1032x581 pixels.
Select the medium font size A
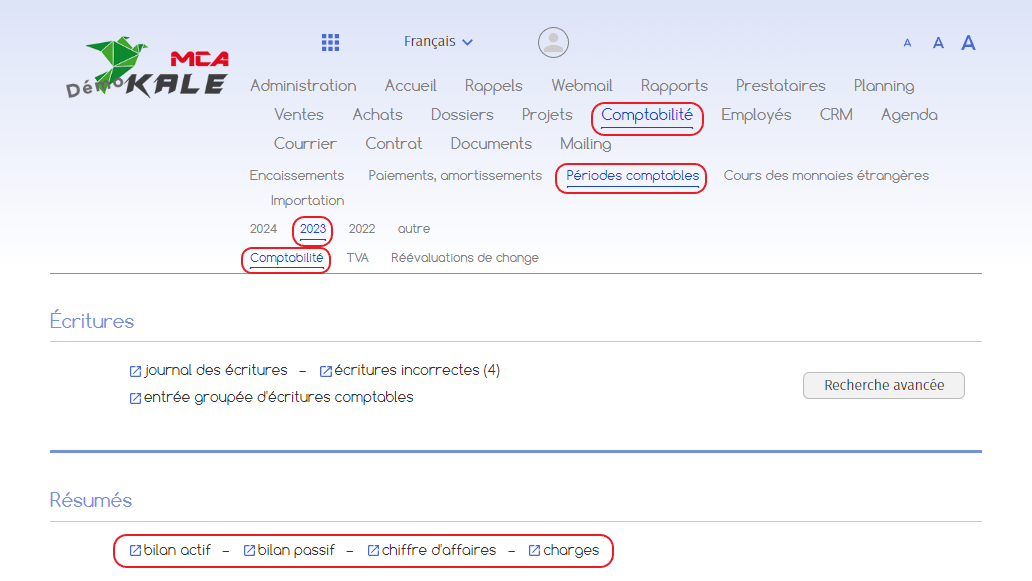point(938,43)
